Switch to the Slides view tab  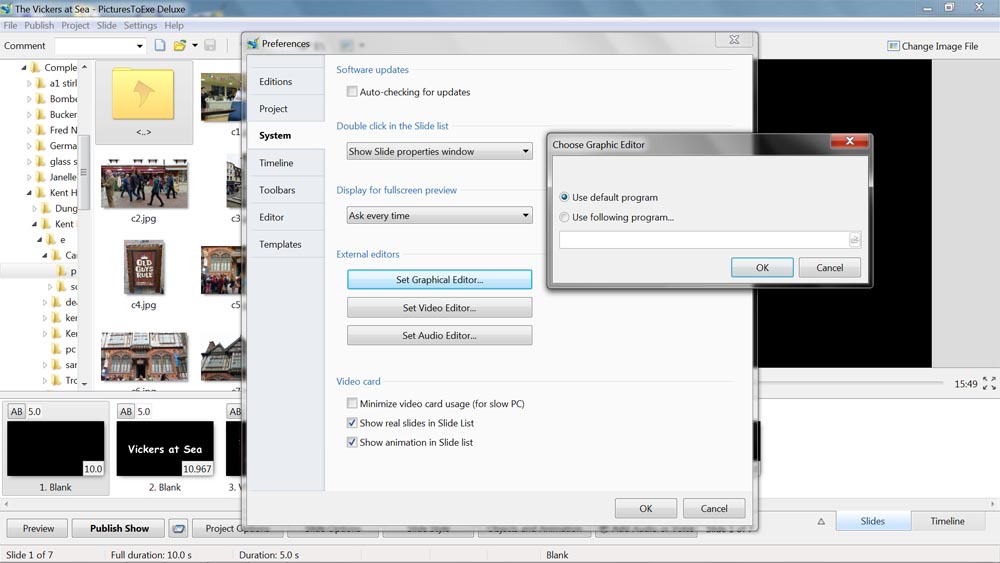pos(872,521)
